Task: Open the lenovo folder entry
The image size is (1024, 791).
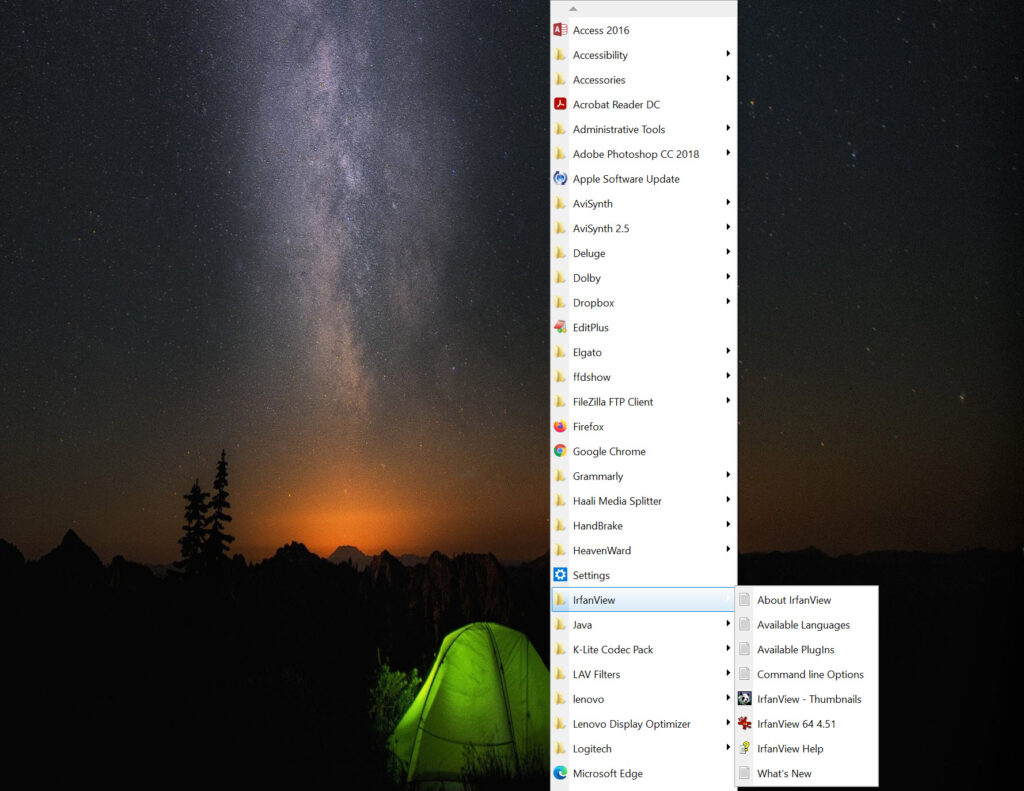Action: [643, 699]
